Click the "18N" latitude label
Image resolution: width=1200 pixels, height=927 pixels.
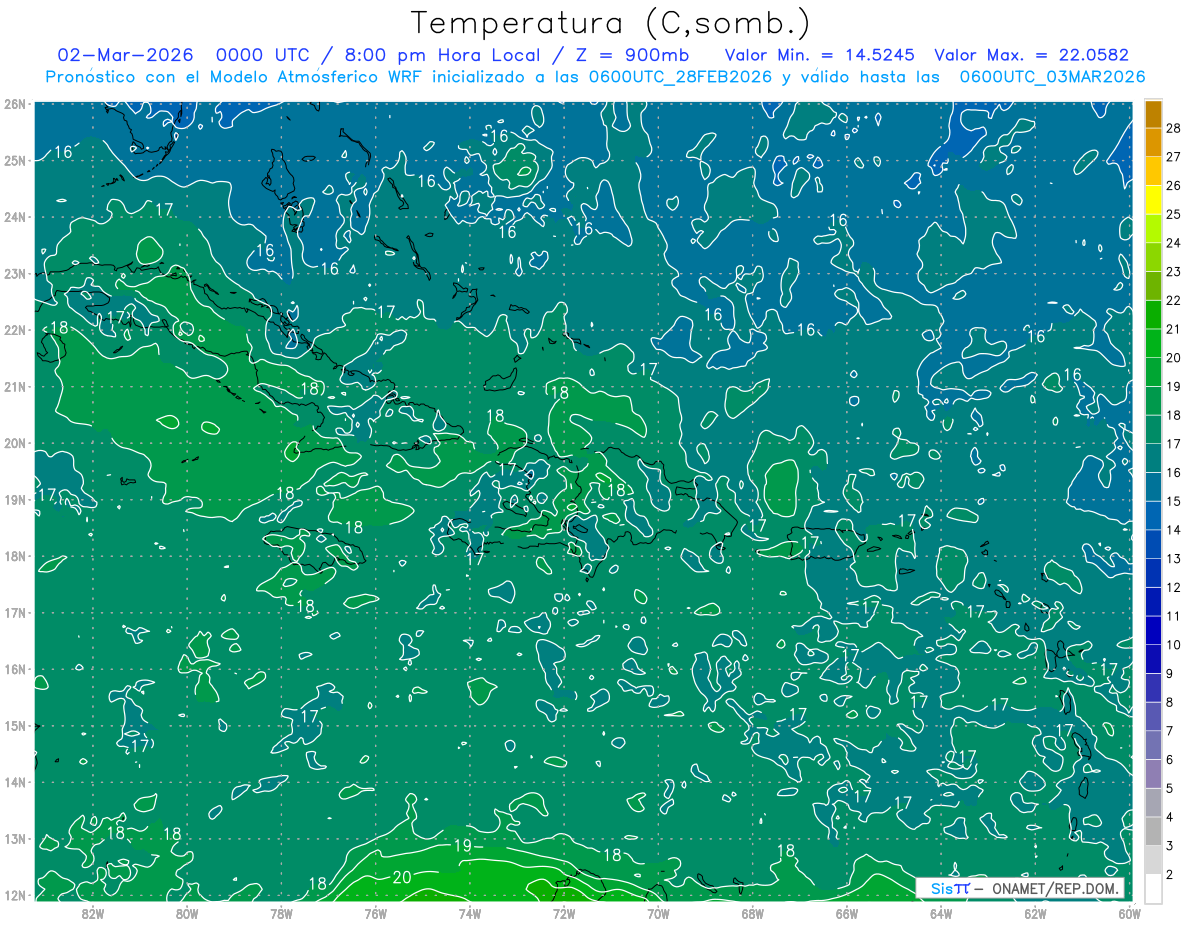click(14, 556)
